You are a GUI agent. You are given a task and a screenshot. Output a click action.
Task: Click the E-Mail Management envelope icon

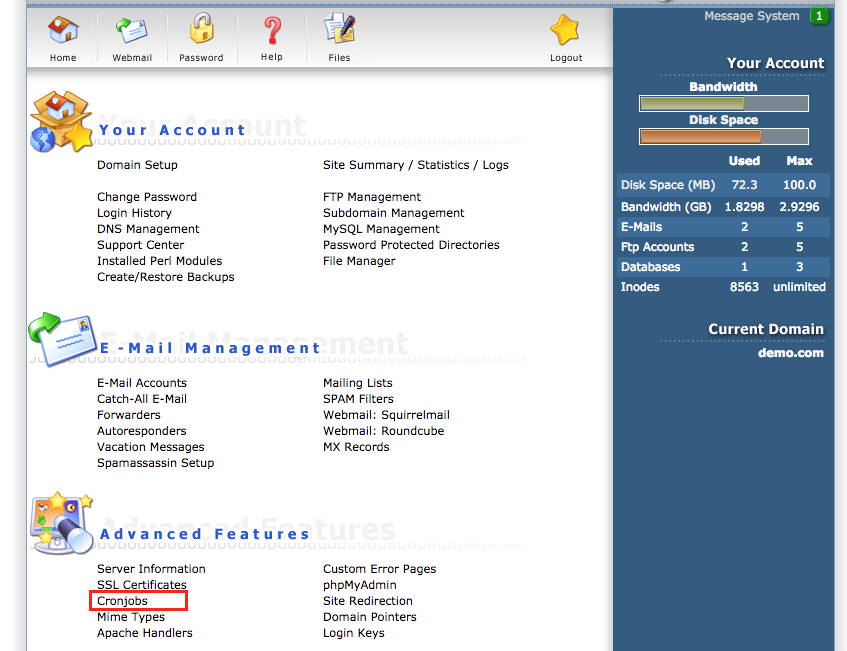coord(60,338)
